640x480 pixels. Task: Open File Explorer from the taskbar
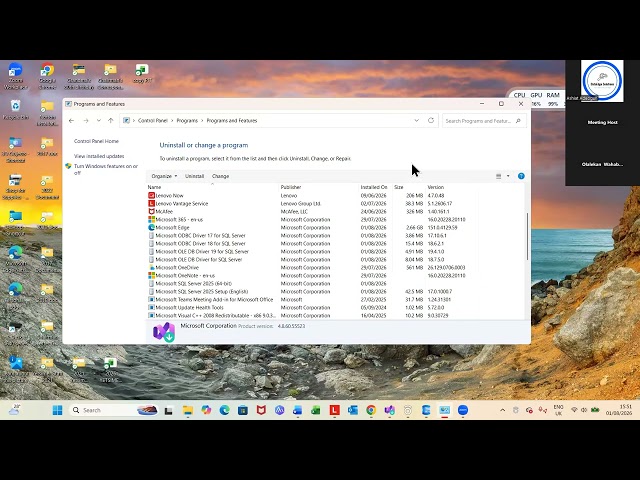tap(188, 410)
